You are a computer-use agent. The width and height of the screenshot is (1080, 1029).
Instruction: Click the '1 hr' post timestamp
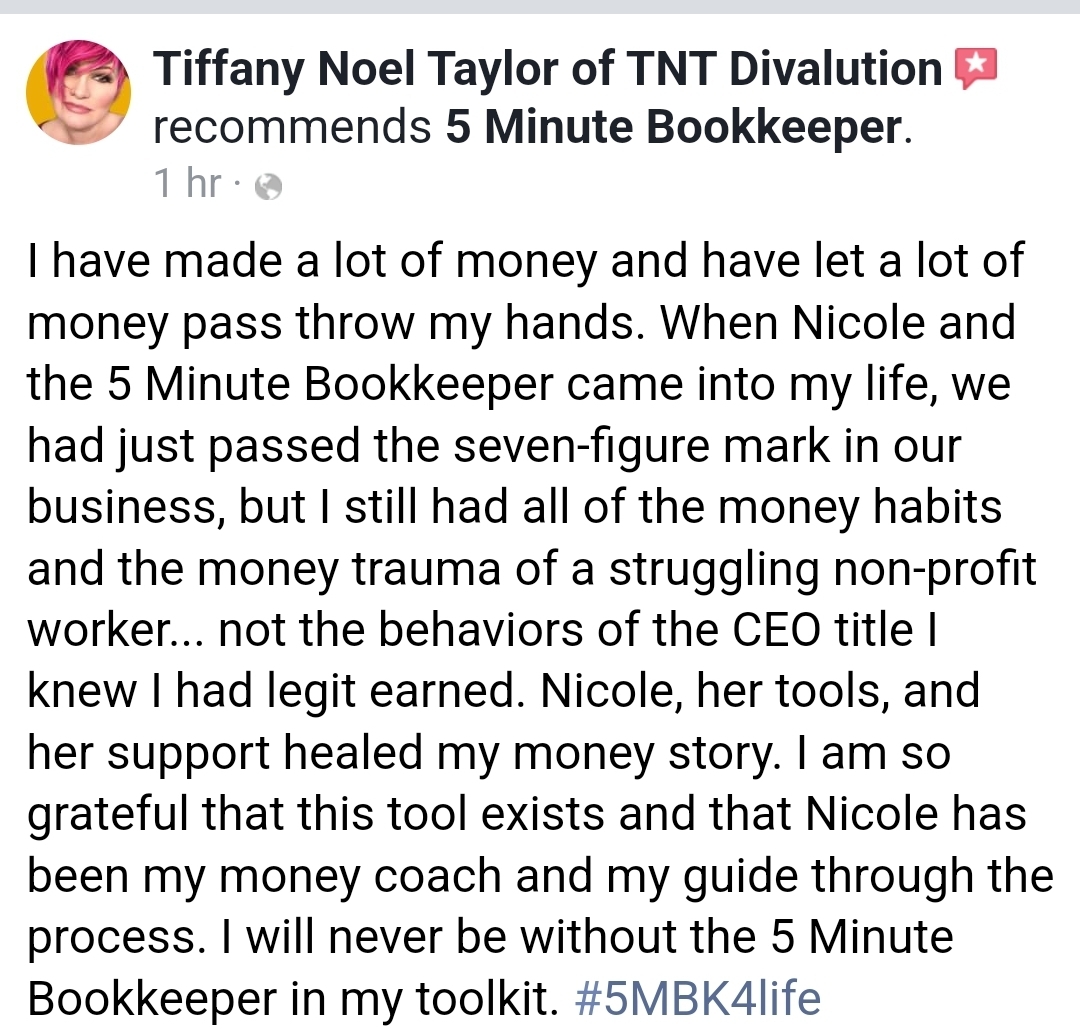pos(187,183)
